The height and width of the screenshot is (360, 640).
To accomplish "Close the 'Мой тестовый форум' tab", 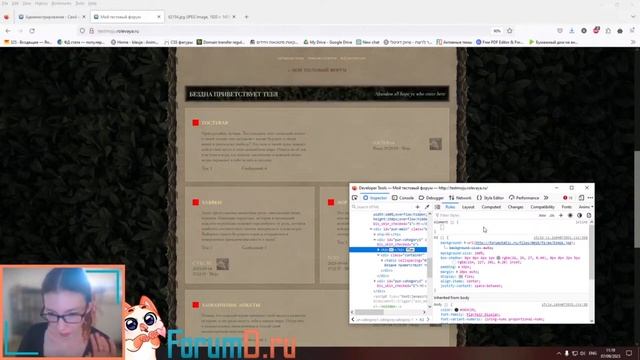I will tap(159, 17).
